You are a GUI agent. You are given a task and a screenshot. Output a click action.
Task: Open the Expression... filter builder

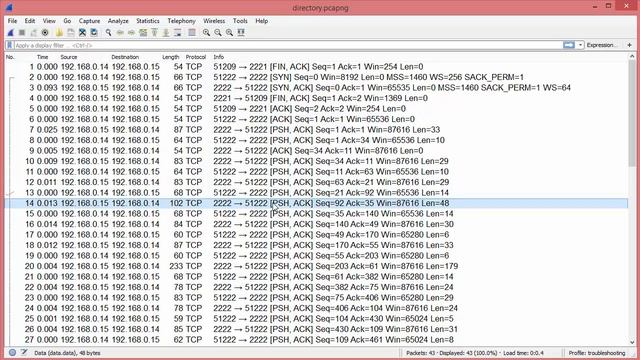(x=602, y=45)
